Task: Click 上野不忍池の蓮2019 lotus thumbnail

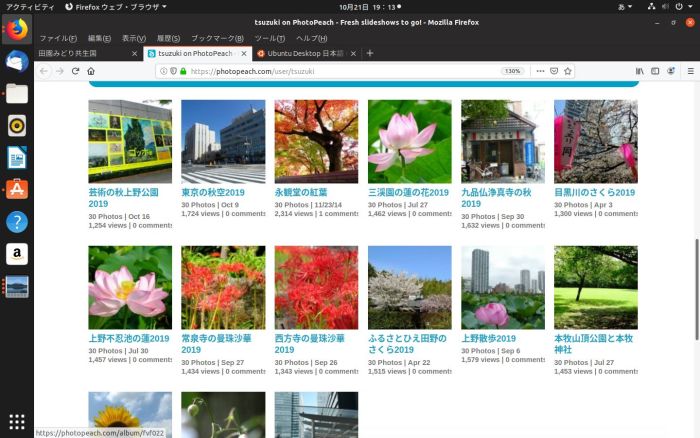Action: pyautogui.click(x=130, y=288)
